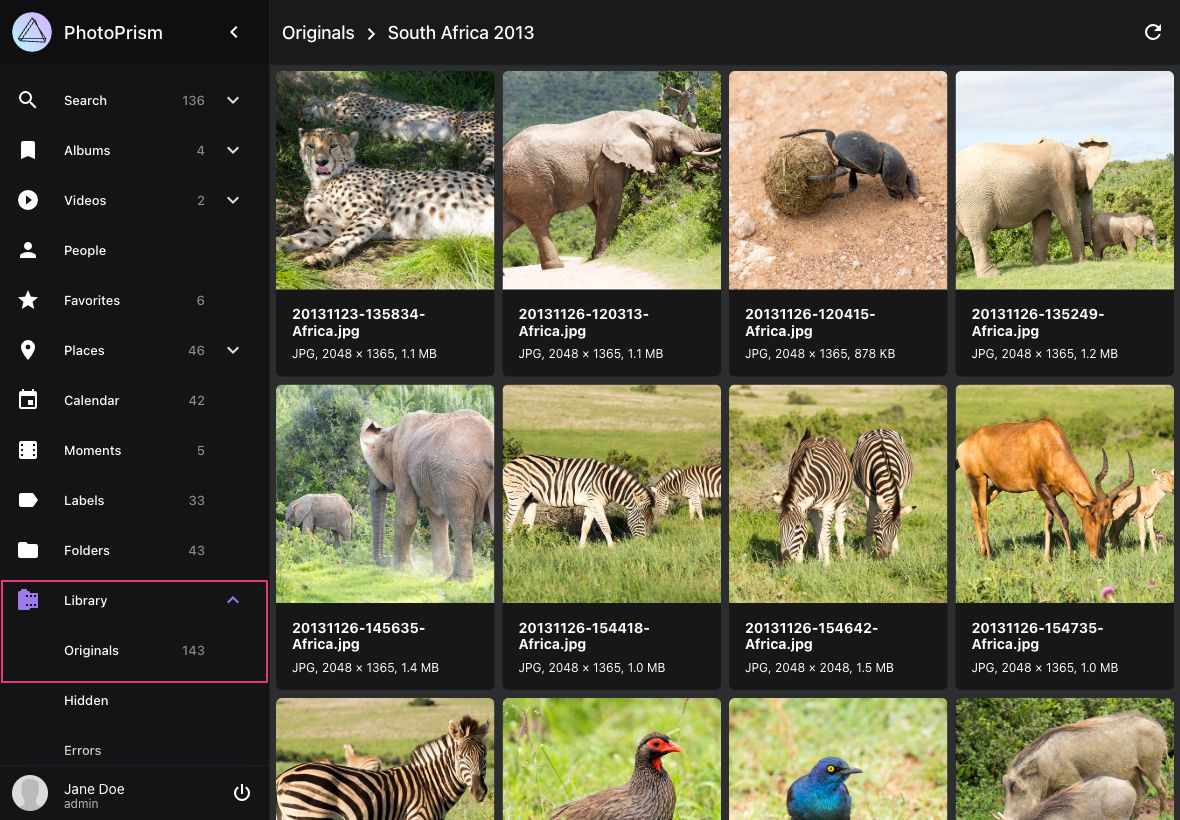Image resolution: width=1180 pixels, height=820 pixels.
Task: Collapse the sidebar with the left chevron
Action: pyautogui.click(x=234, y=33)
